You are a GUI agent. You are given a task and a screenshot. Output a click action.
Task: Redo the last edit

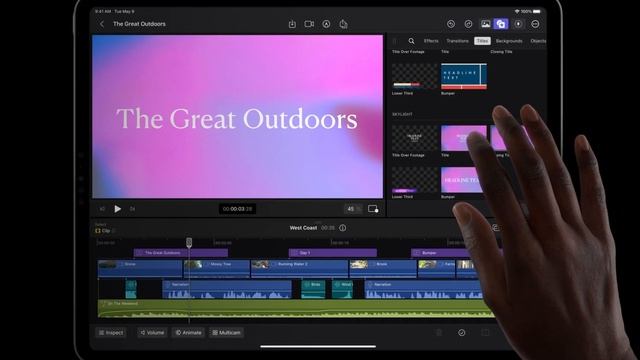click(x=468, y=24)
